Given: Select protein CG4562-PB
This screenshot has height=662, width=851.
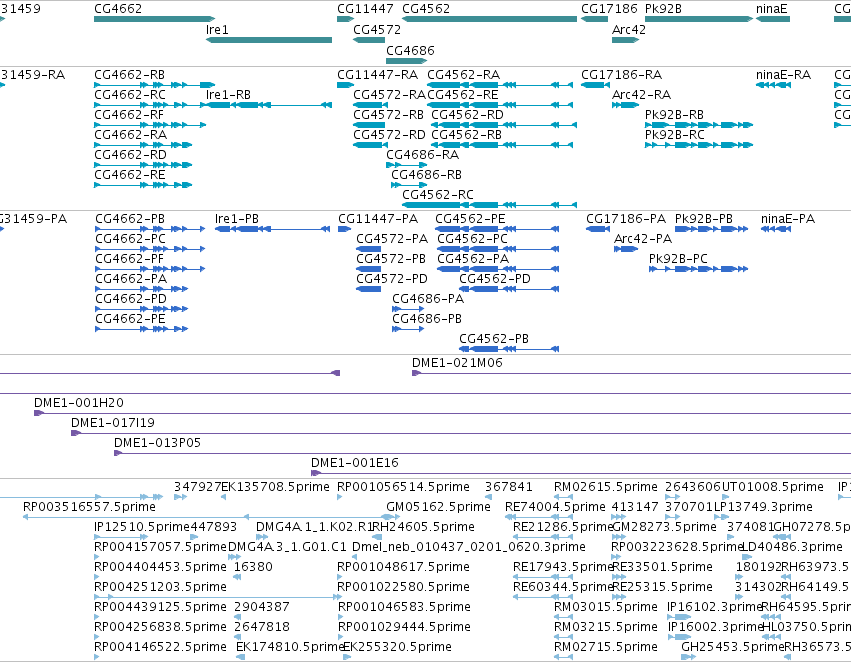Looking at the screenshot, I should click(x=494, y=339).
